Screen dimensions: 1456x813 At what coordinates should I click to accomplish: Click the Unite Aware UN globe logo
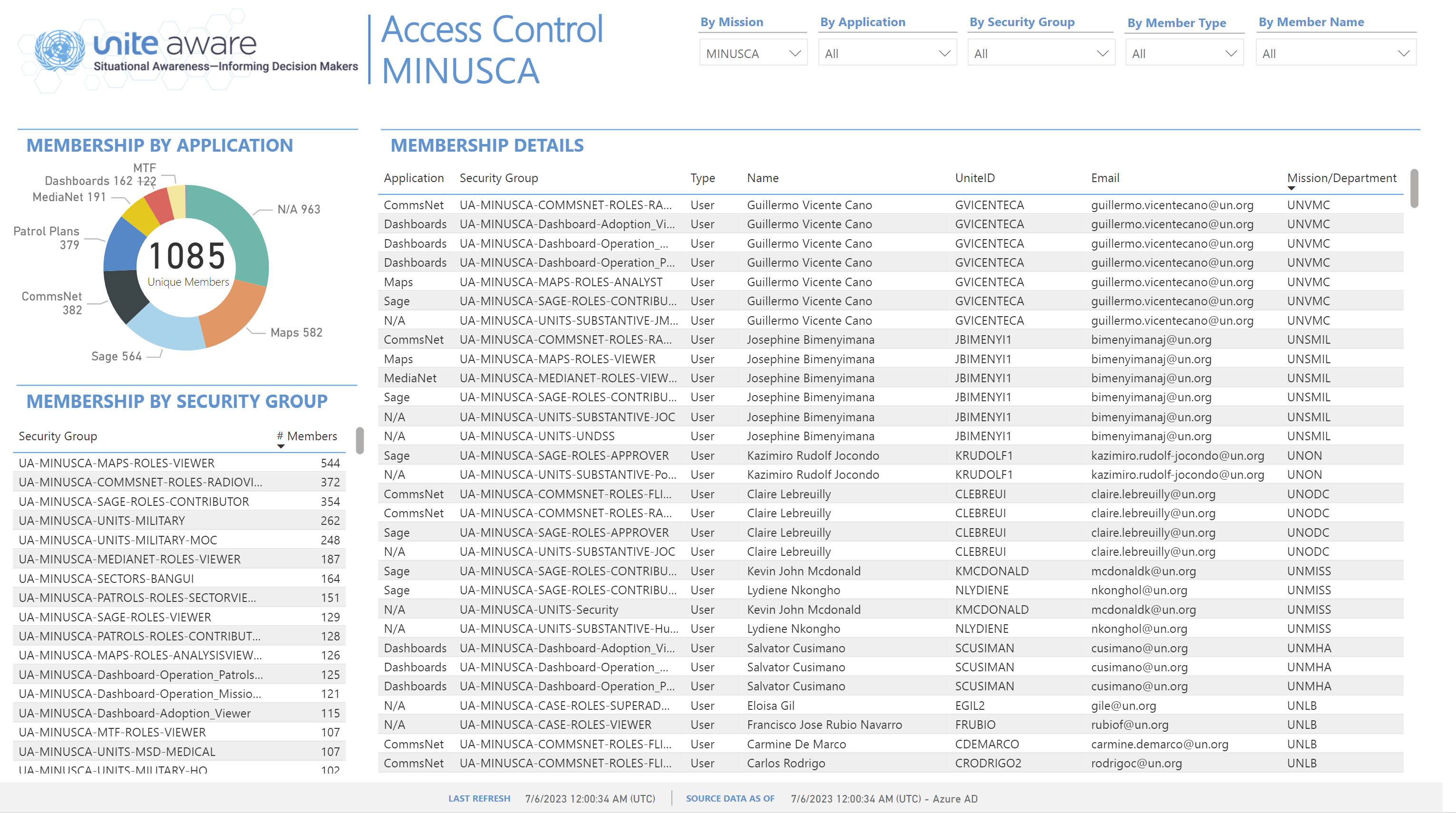pyautogui.click(x=59, y=50)
